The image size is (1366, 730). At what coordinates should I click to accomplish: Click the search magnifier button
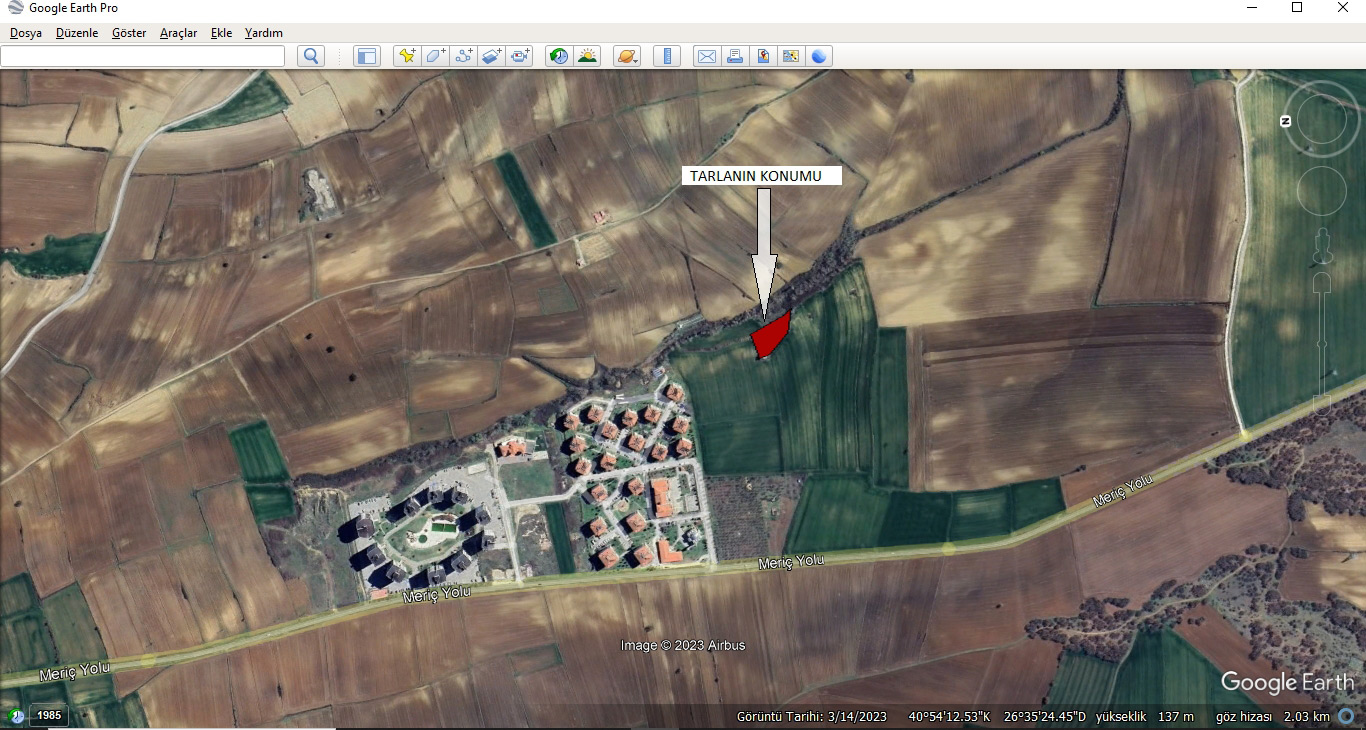click(x=311, y=56)
